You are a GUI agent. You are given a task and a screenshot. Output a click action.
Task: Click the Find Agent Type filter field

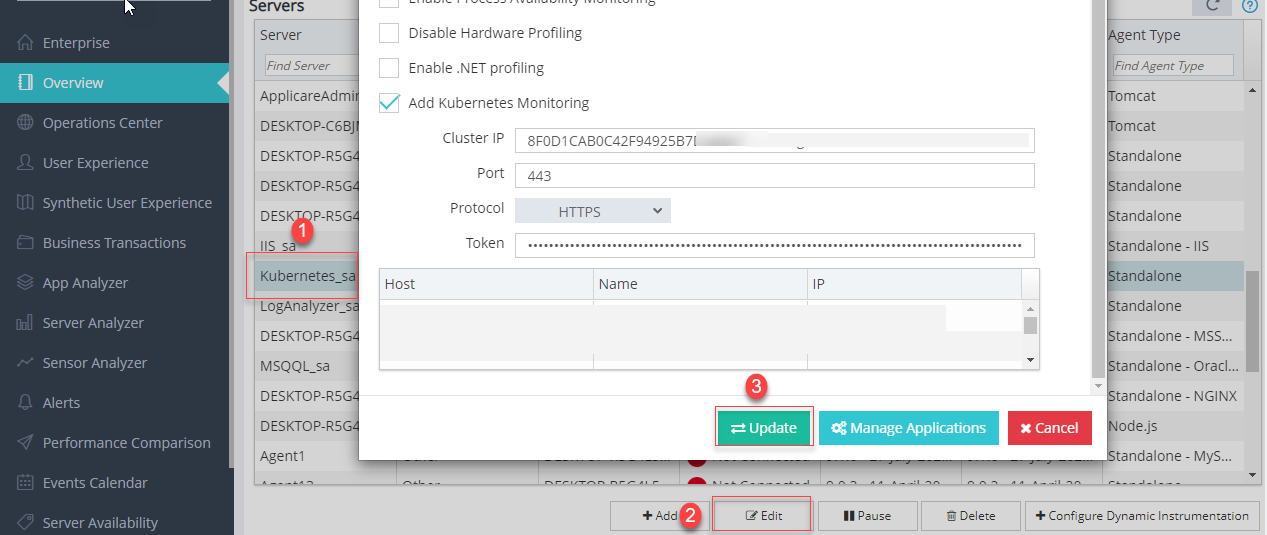coord(1172,66)
